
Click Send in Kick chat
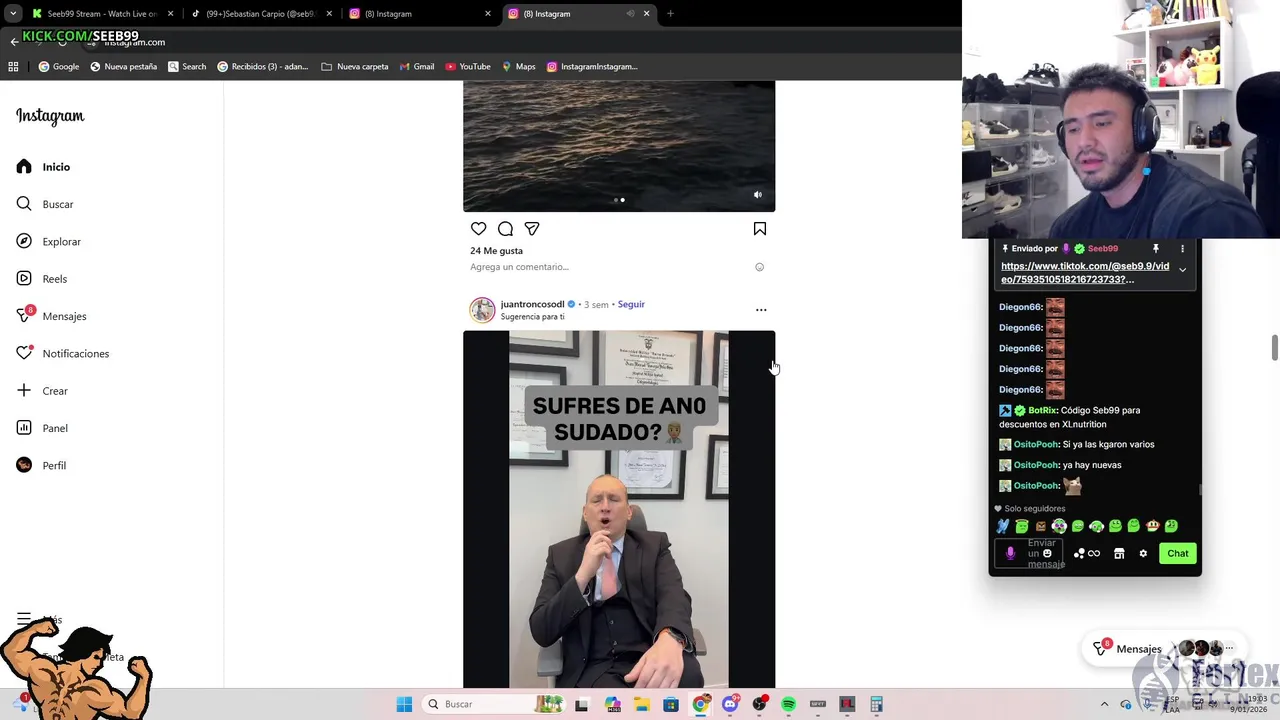[x=1178, y=553]
